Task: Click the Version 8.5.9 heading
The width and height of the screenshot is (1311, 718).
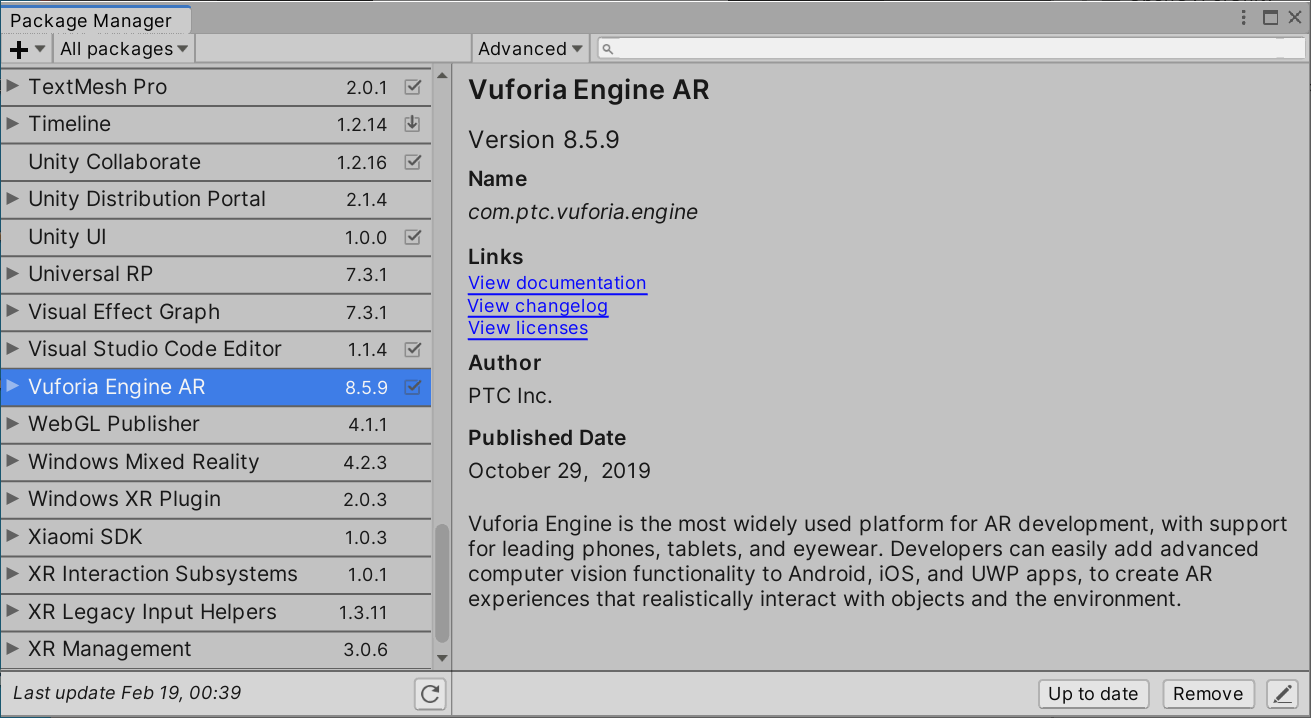Action: coord(544,140)
